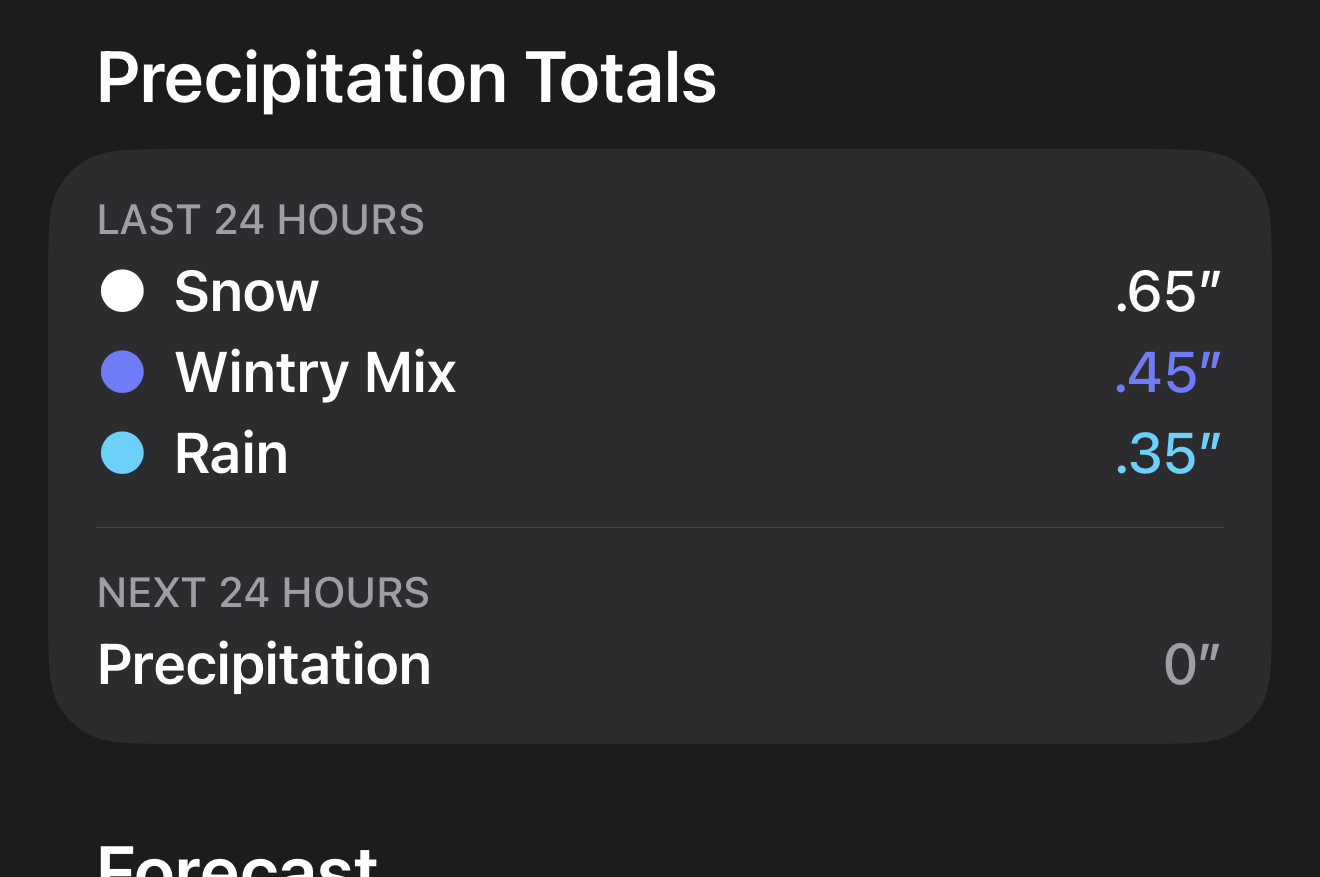Tap the .65" snow total value
The width and height of the screenshot is (1320, 877).
click(1168, 292)
